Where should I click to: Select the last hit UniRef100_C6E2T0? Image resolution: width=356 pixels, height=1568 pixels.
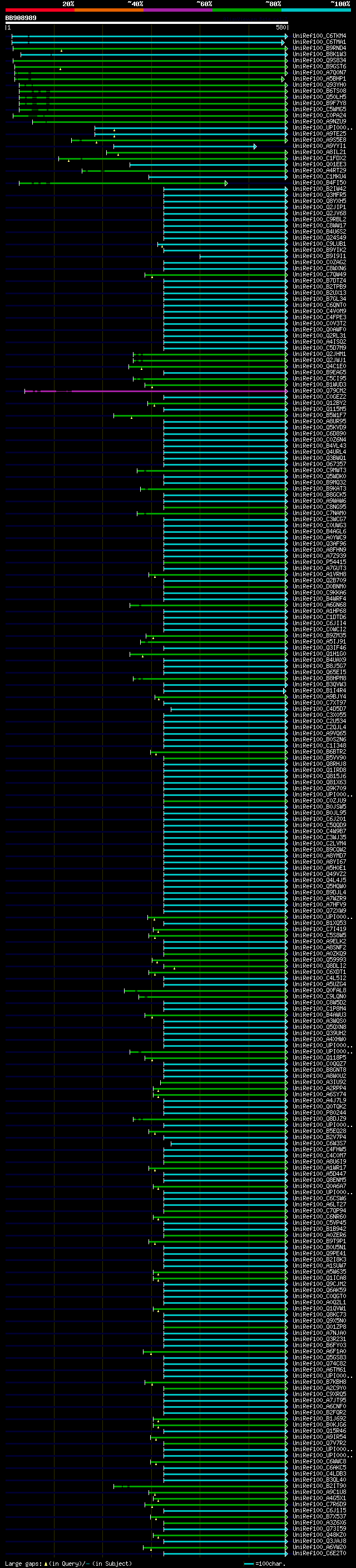point(319,1553)
